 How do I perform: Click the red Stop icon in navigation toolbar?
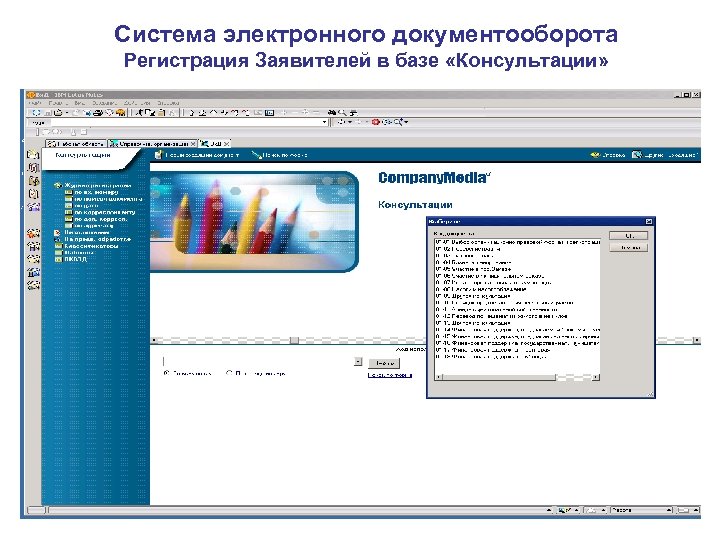pos(376,122)
